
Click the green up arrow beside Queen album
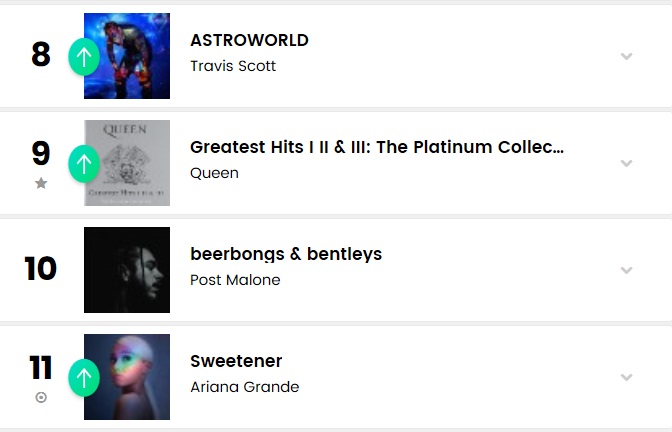(84, 163)
